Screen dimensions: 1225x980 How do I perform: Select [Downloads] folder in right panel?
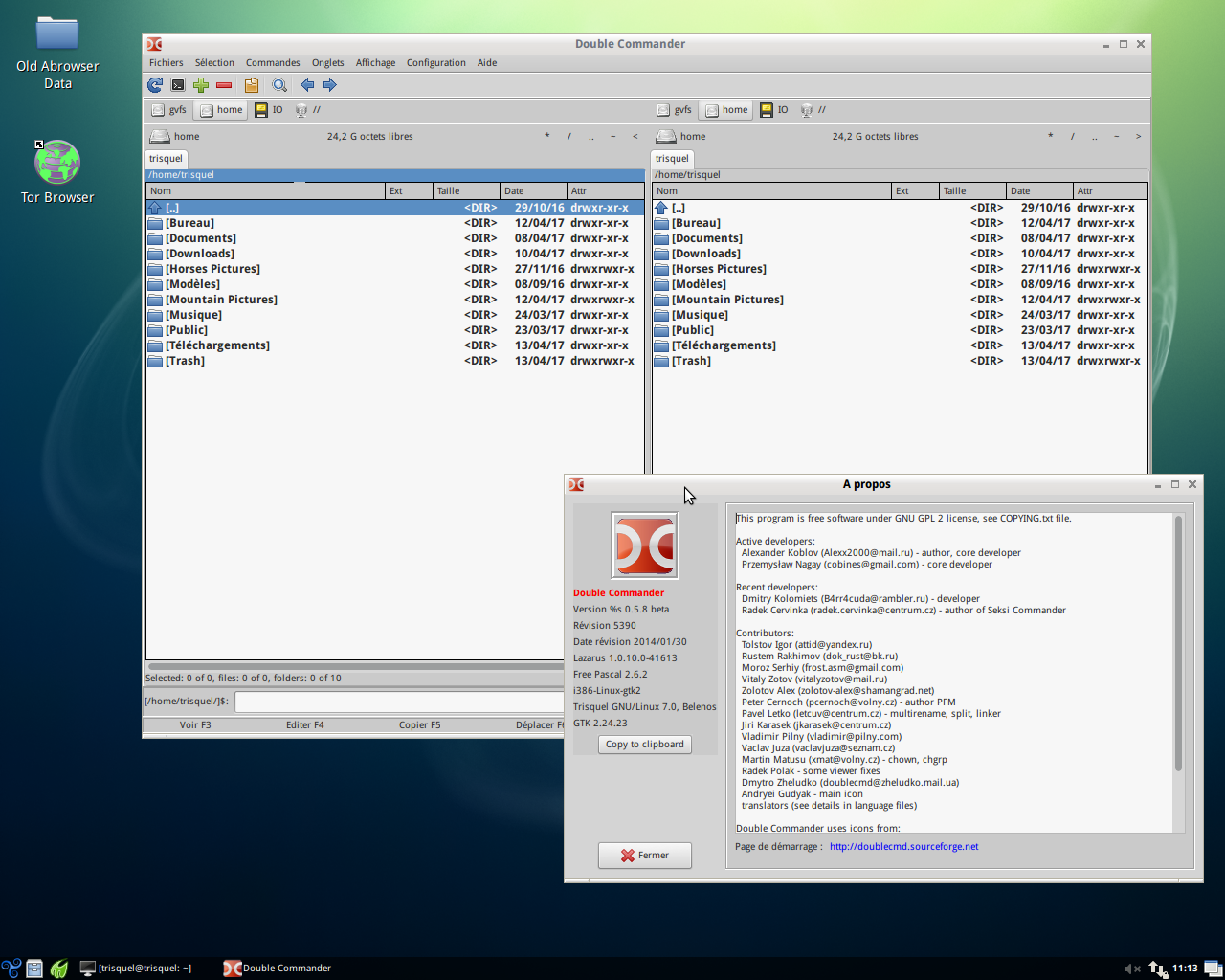tap(900, 254)
